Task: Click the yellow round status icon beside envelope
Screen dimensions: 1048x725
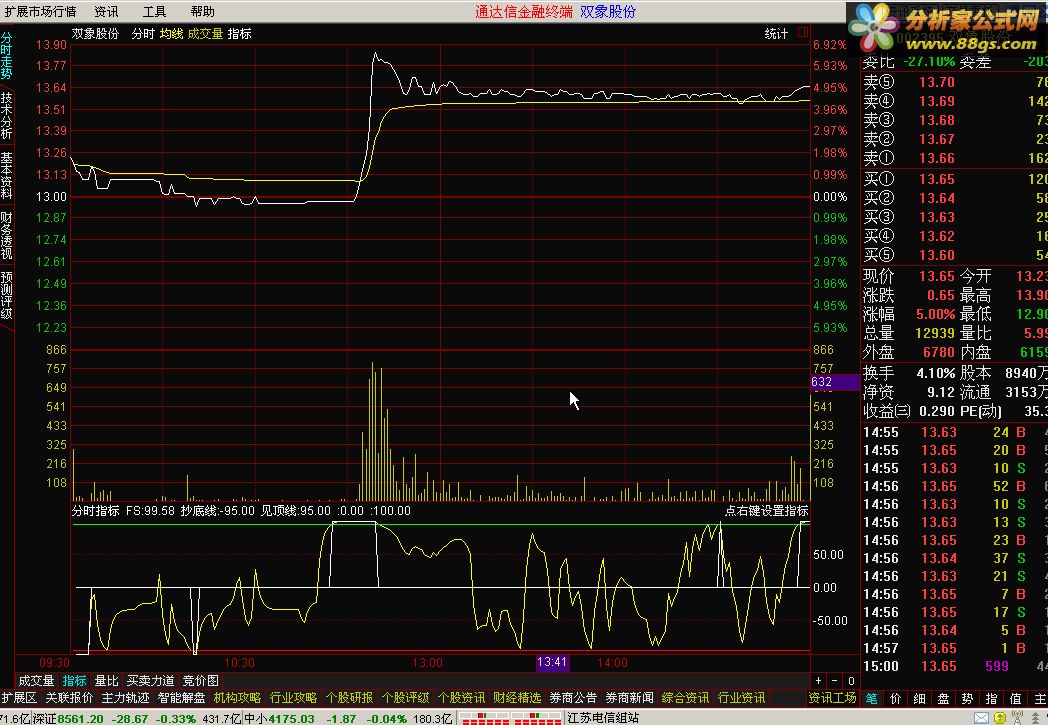Action: [x=1000, y=718]
